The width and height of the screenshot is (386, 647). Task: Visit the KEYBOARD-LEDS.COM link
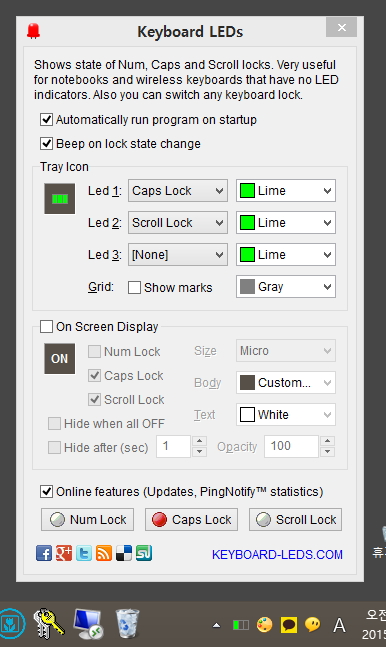(277, 555)
